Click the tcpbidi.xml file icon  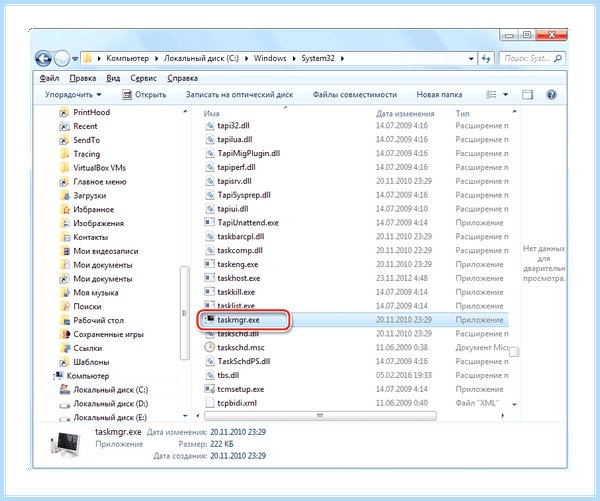tap(210, 403)
